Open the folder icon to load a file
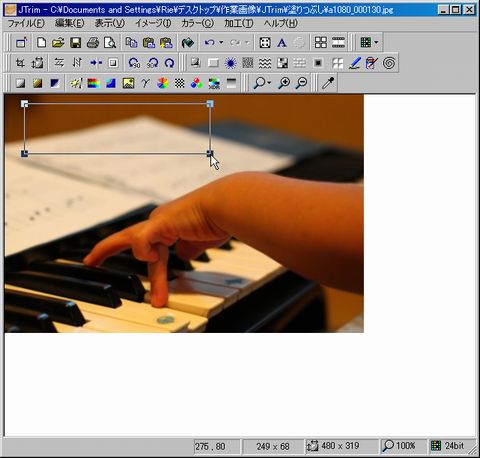Viewport: 480px width, 458px height. (x=58, y=43)
